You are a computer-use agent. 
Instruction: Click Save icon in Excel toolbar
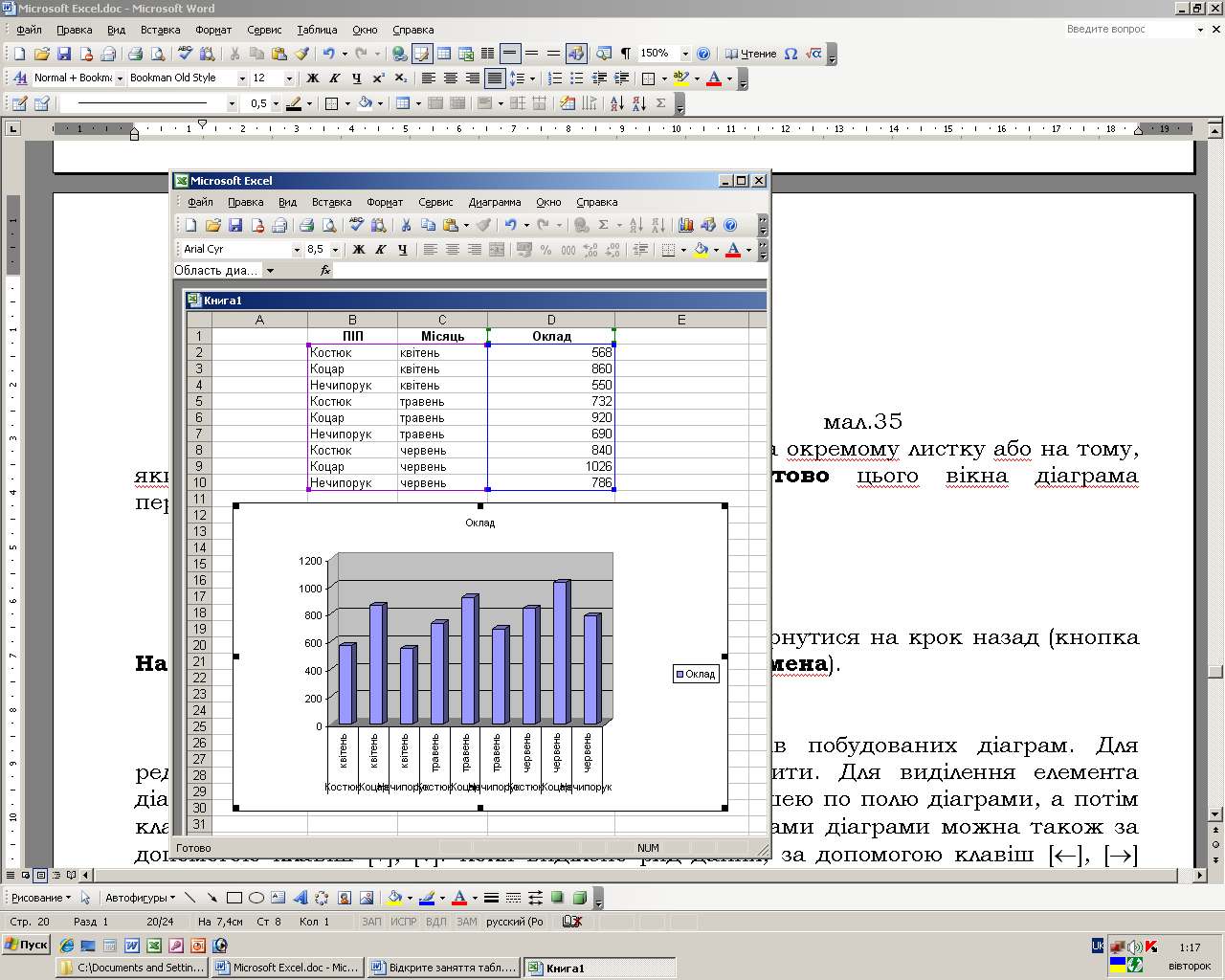[235, 225]
